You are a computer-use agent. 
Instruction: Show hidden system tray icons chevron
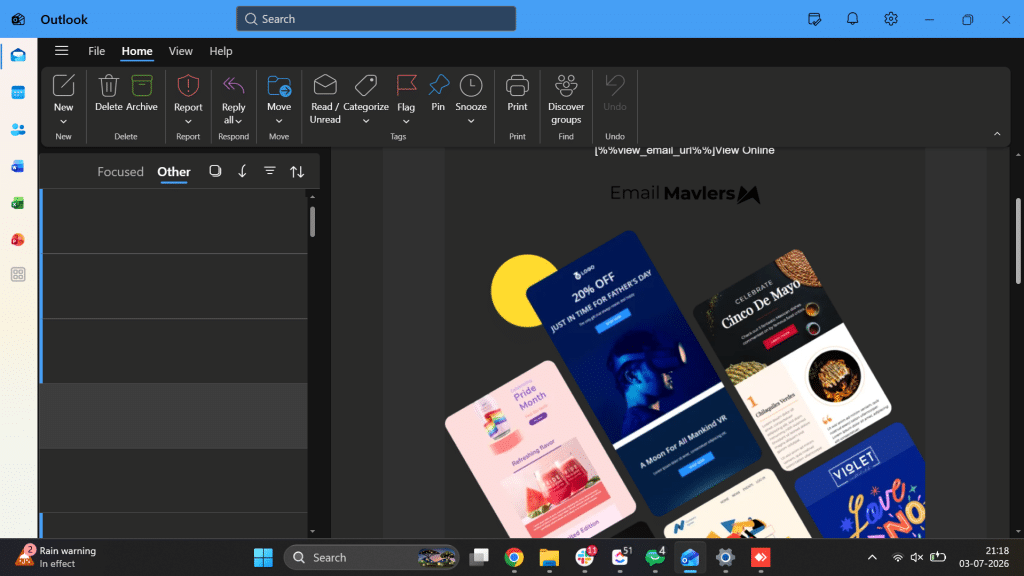pos(872,557)
